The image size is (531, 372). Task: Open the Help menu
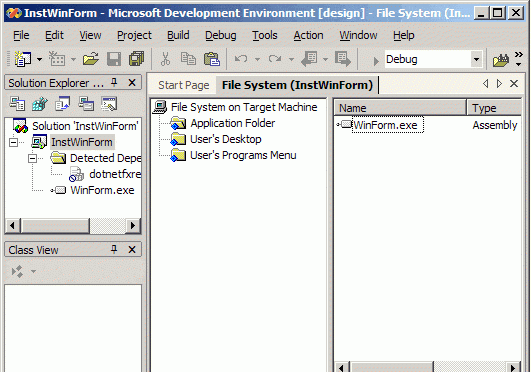403,35
